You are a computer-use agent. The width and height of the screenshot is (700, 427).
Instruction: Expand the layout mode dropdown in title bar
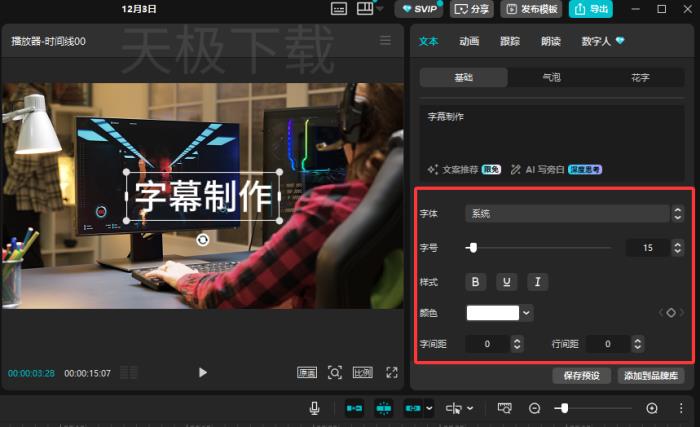tap(380, 10)
